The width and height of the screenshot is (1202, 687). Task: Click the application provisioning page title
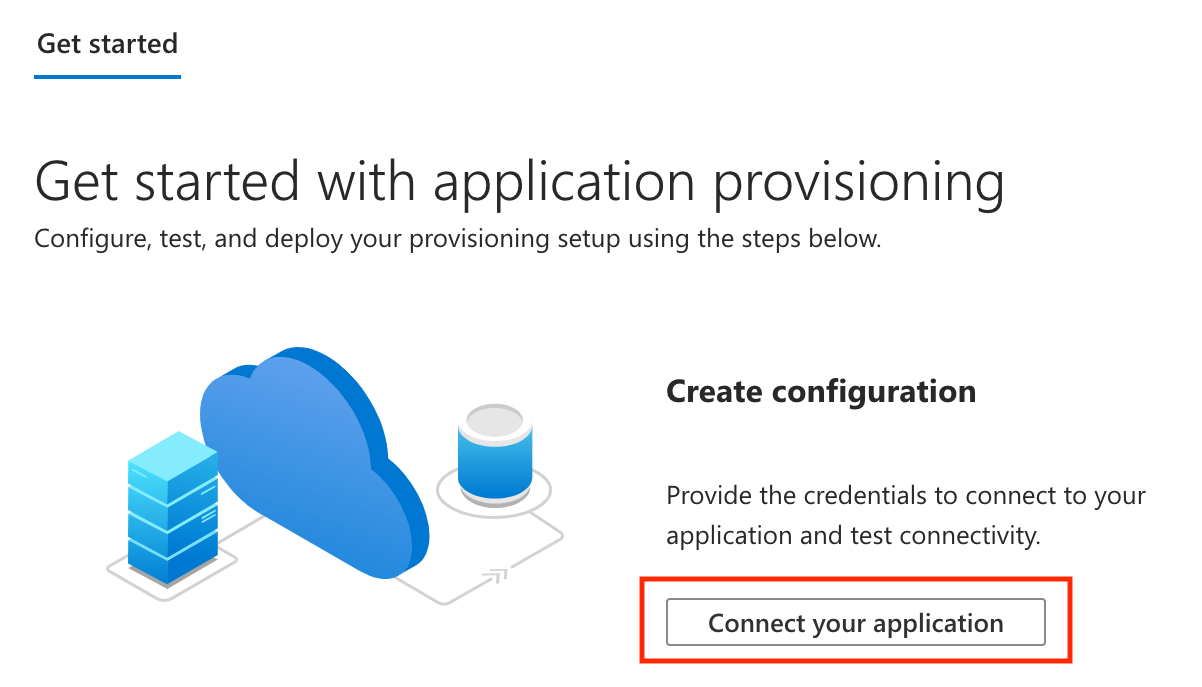click(520, 182)
